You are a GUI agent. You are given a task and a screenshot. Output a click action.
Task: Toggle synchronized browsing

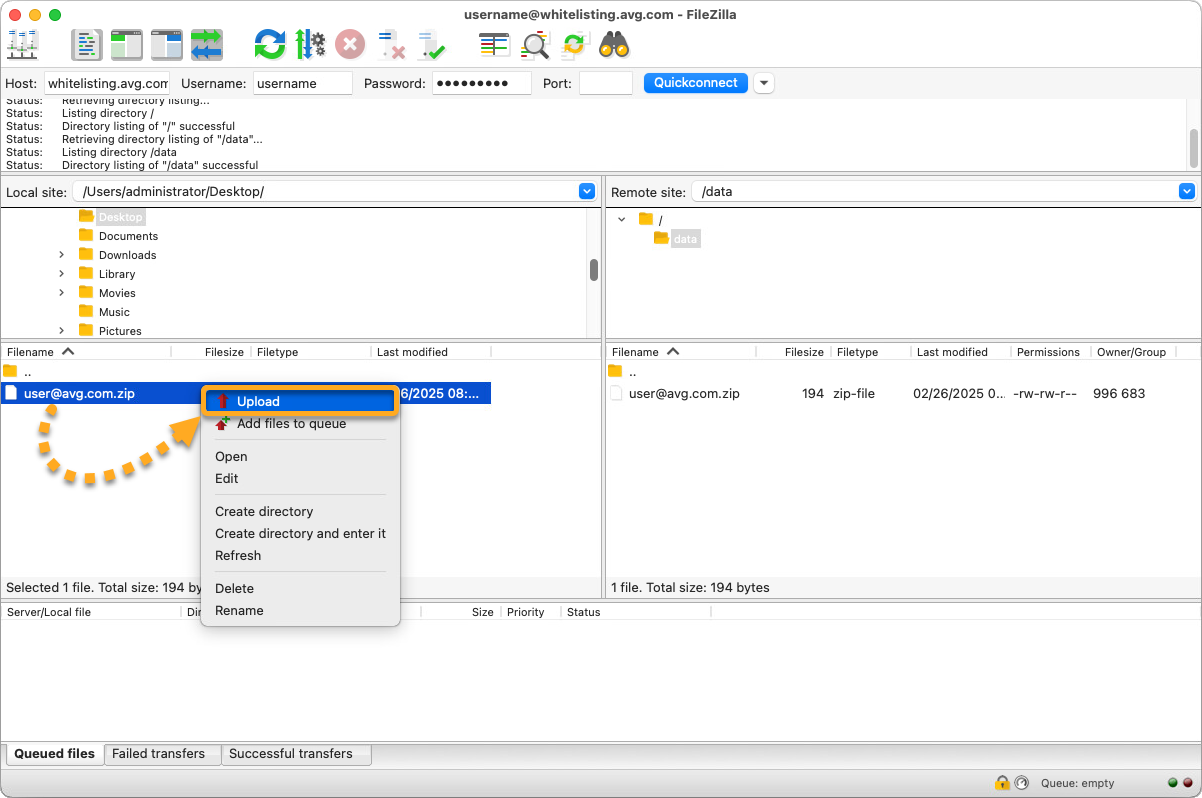point(574,45)
